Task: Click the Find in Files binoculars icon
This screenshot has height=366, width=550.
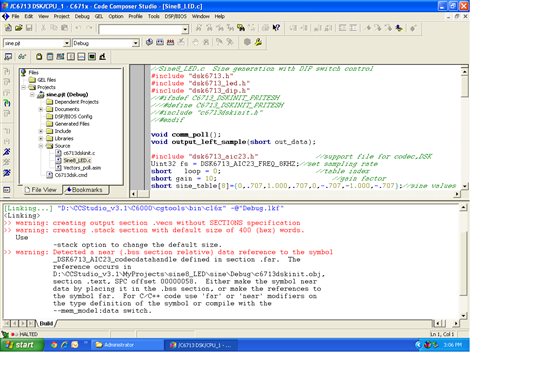Action: coord(241,28)
